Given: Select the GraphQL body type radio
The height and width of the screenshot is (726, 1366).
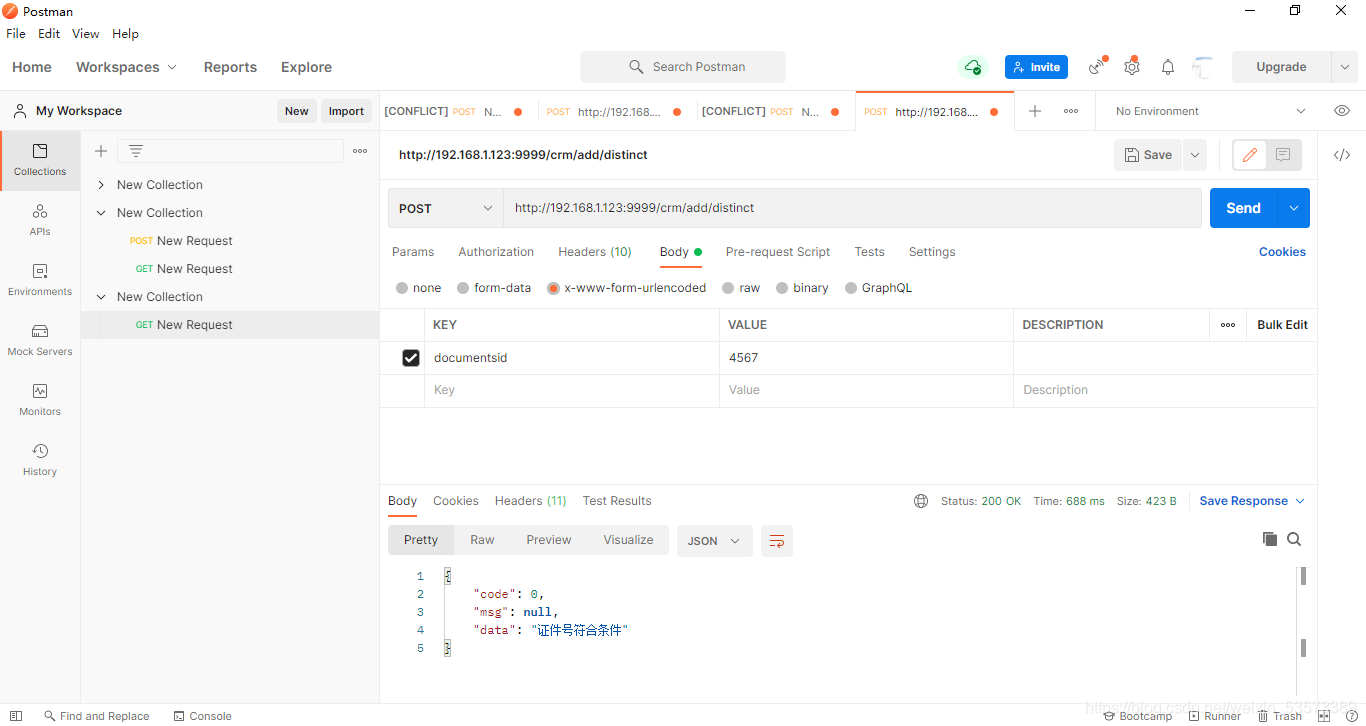Looking at the screenshot, I should coord(851,288).
